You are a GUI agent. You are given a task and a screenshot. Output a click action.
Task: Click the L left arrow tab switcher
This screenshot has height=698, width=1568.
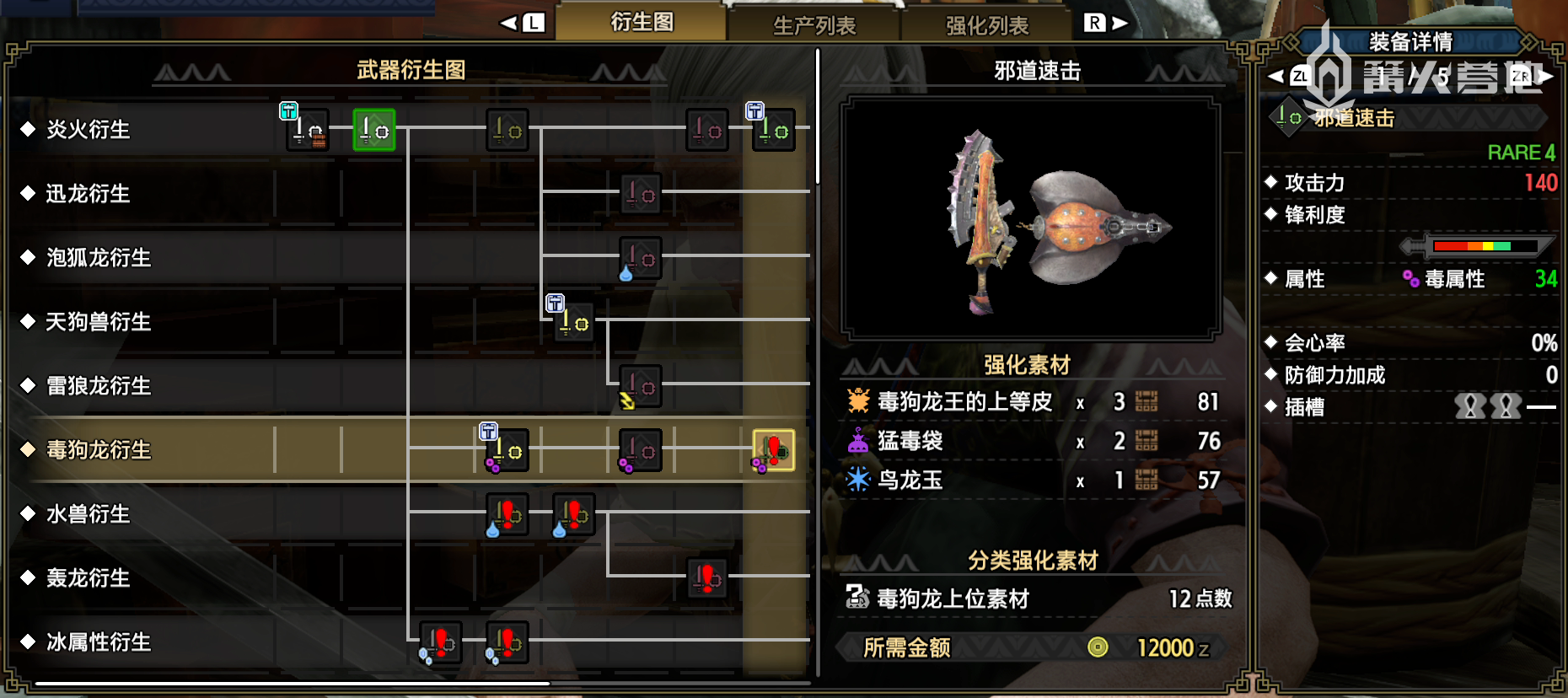tap(522, 23)
